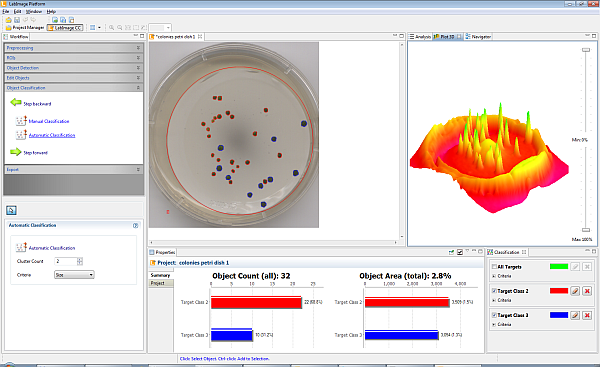
Task: Click the help icon in Automatic Classification header
Action: [x=135, y=225]
